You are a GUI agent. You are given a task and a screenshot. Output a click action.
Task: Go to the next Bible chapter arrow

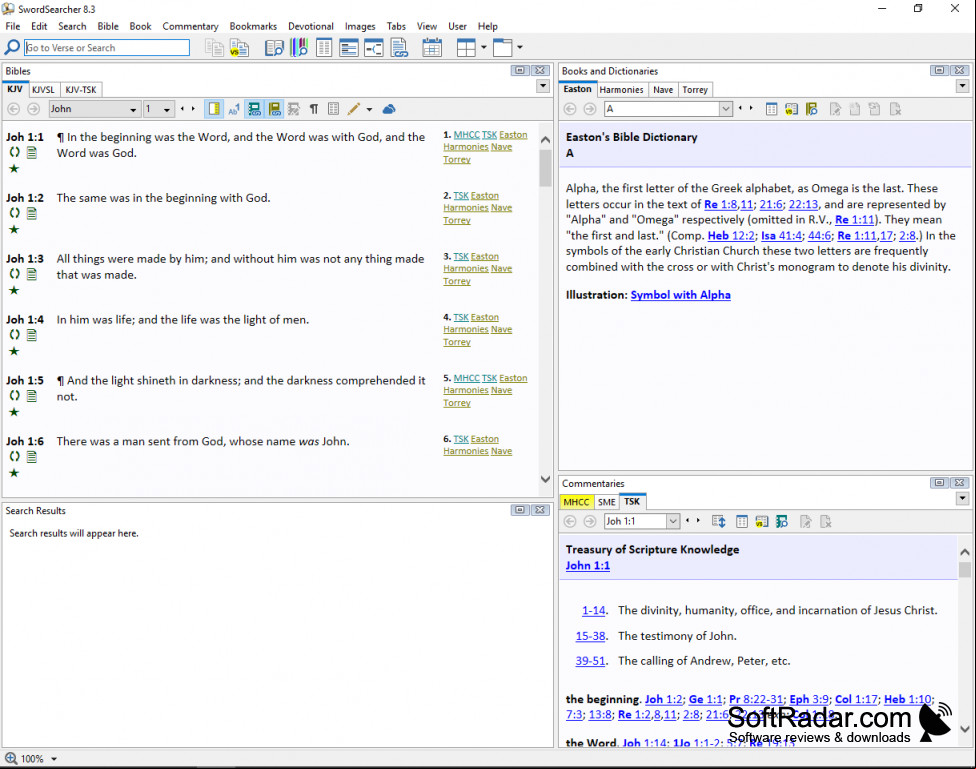coord(194,109)
